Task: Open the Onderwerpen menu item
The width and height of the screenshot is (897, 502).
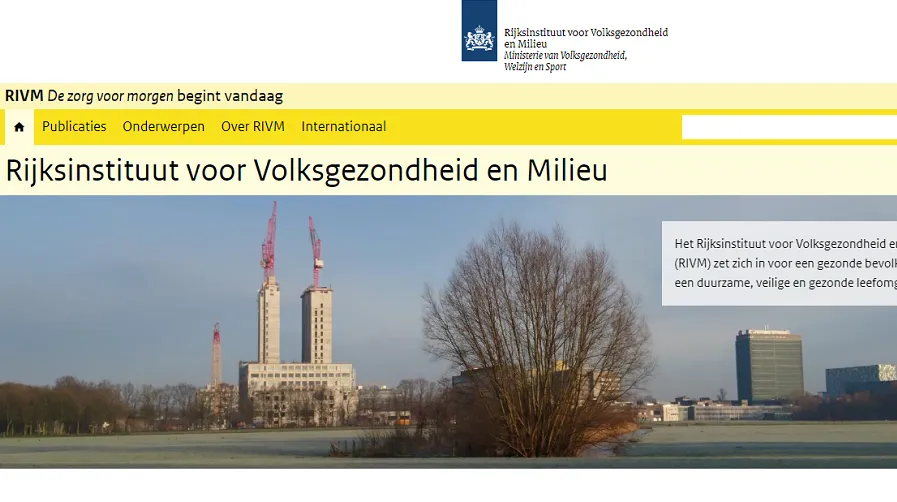Action: pos(164,126)
